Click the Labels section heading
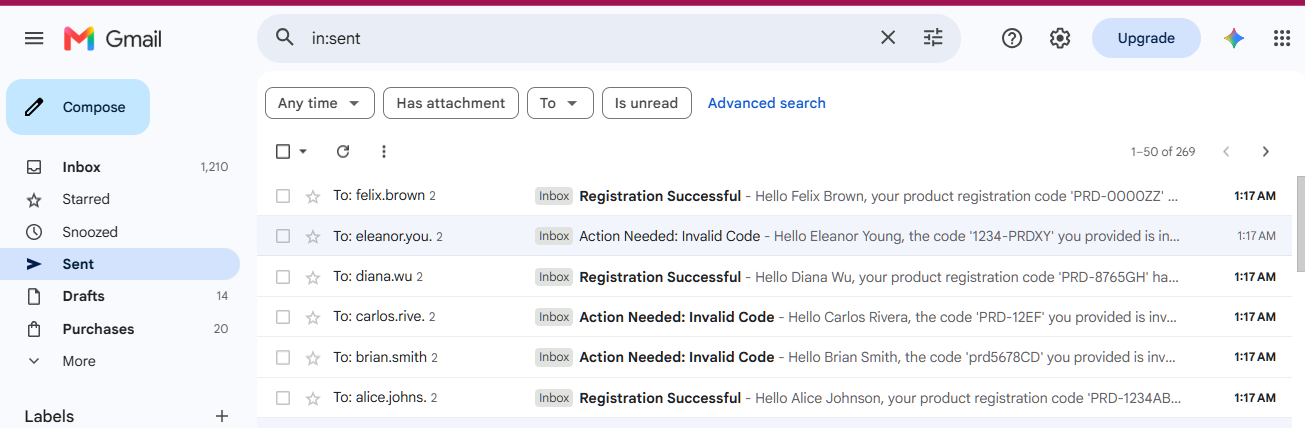Viewport: 1305px width, 428px height. [x=49, y=416]
